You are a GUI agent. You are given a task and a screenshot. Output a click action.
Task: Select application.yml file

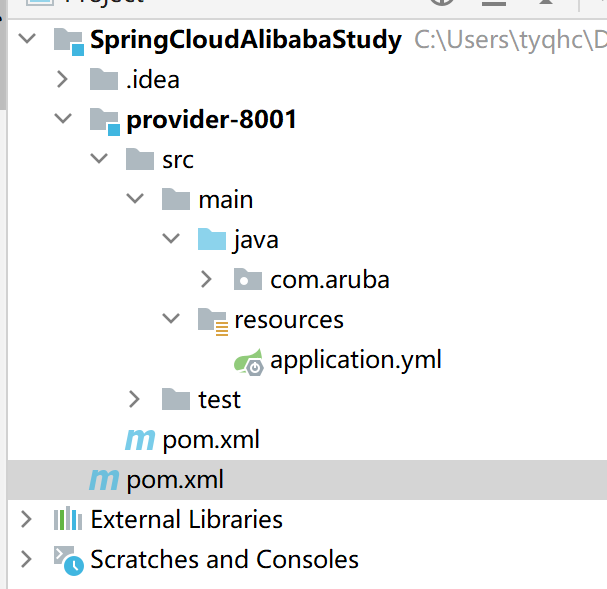[x=356, y=360]
